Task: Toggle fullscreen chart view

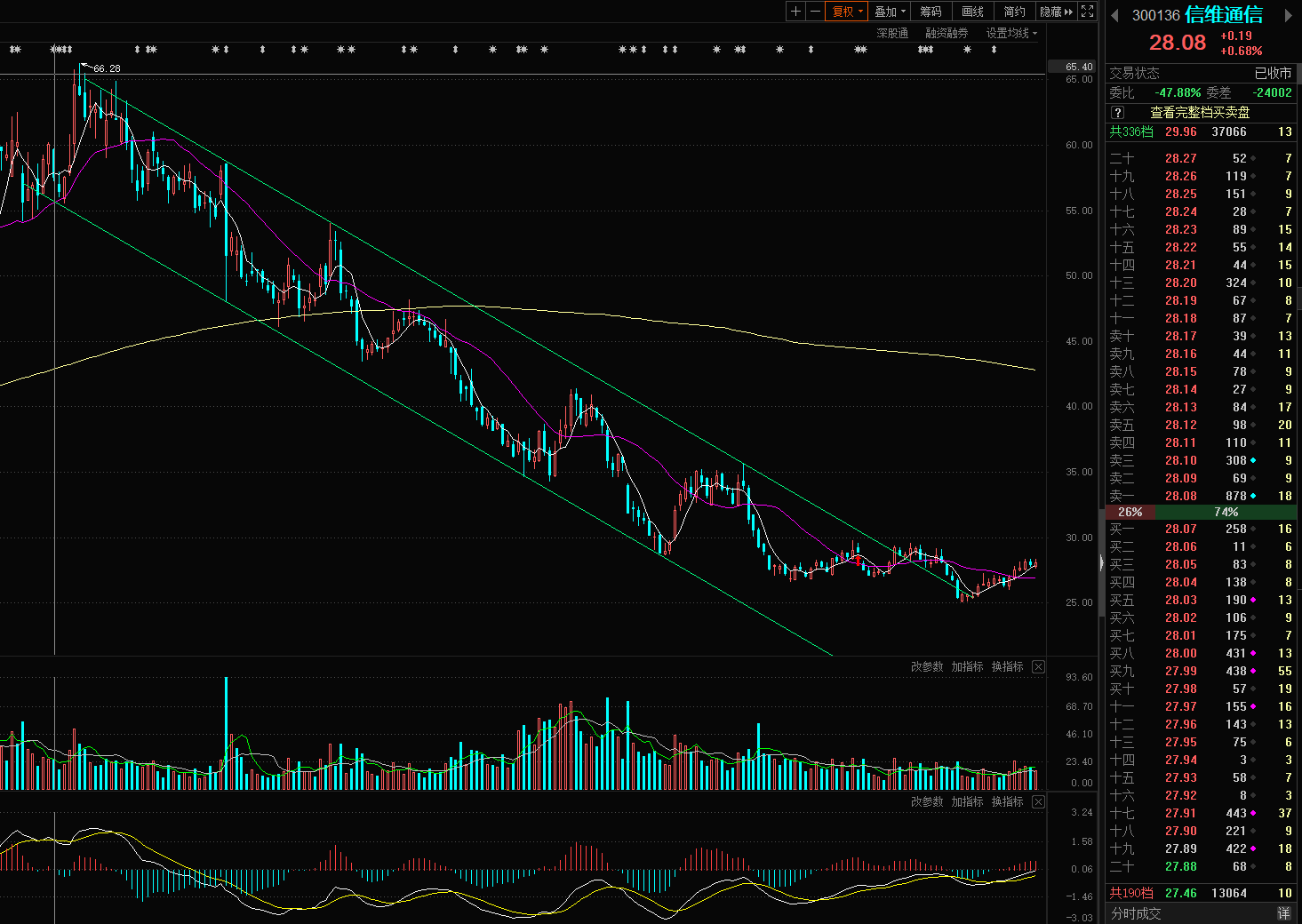Action: click(1088, 12)
